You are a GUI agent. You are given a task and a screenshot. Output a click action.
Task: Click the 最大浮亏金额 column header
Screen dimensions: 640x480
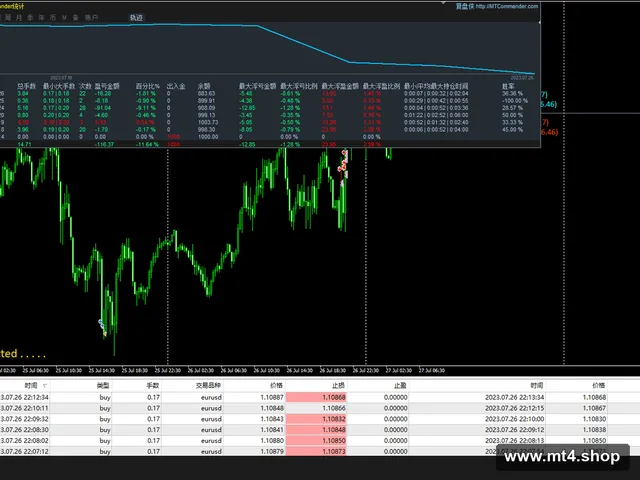click(258, 86)
